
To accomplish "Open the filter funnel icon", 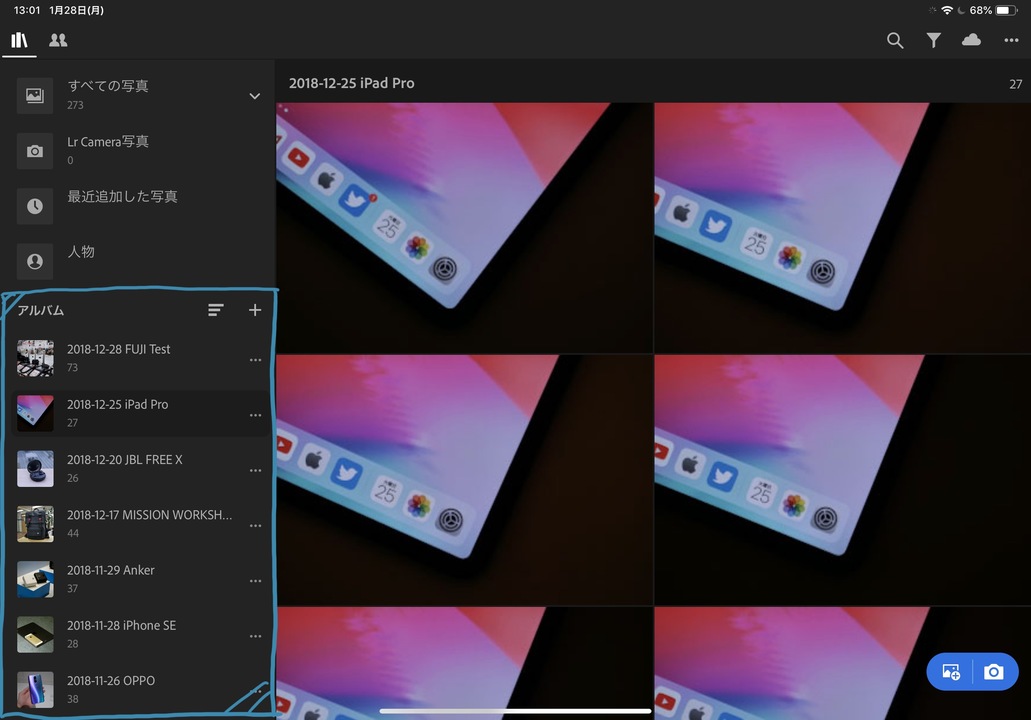I will click(x=933, y=40).
